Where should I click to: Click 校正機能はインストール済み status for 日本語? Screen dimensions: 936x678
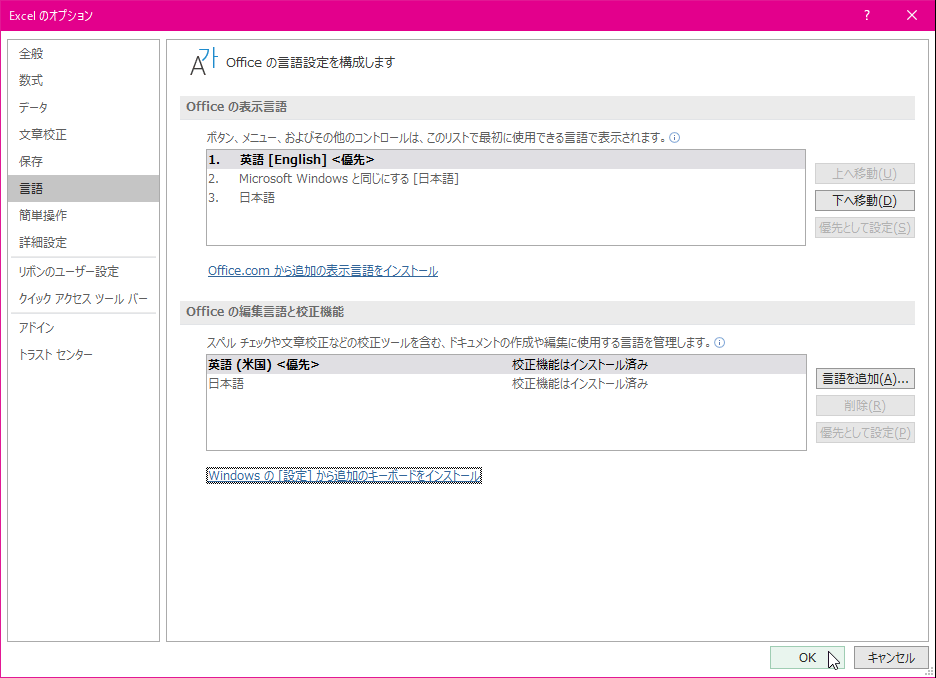point(580,384)
